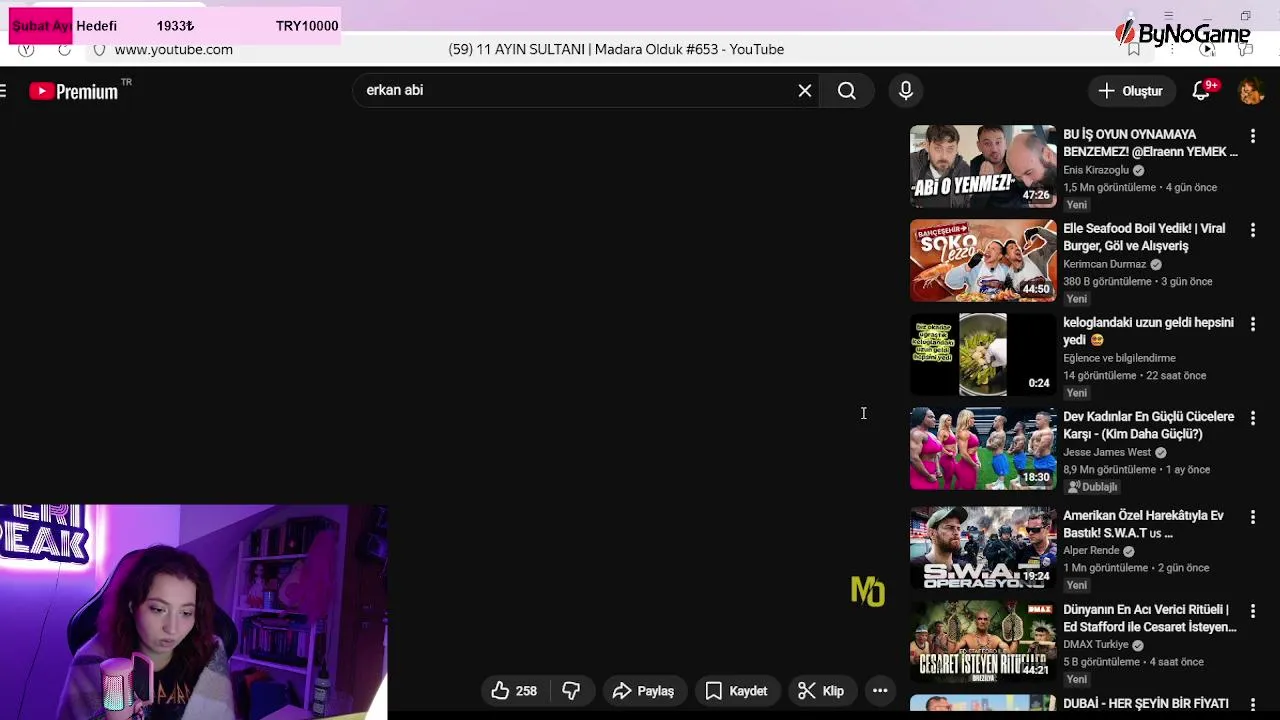The image size is (1280, 720).
Task: Open options for Dev Kadınlar video
Action: click(x=1253, y=418)
